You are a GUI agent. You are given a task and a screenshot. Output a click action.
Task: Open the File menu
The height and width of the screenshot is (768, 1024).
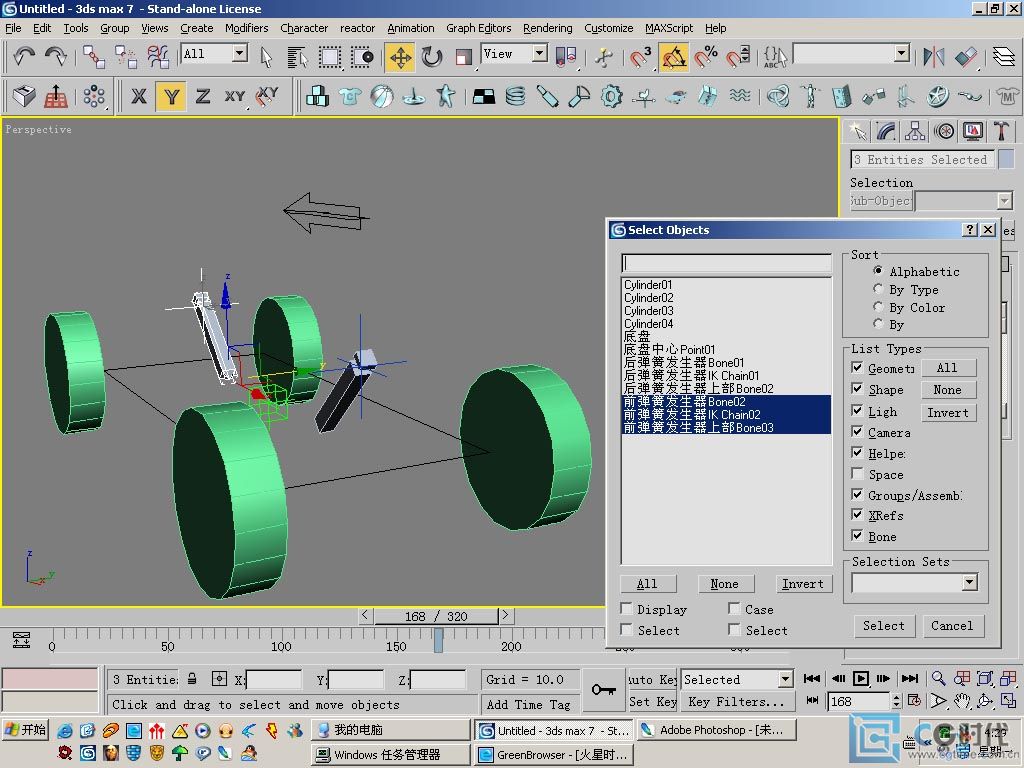click(x=13, y=28)
